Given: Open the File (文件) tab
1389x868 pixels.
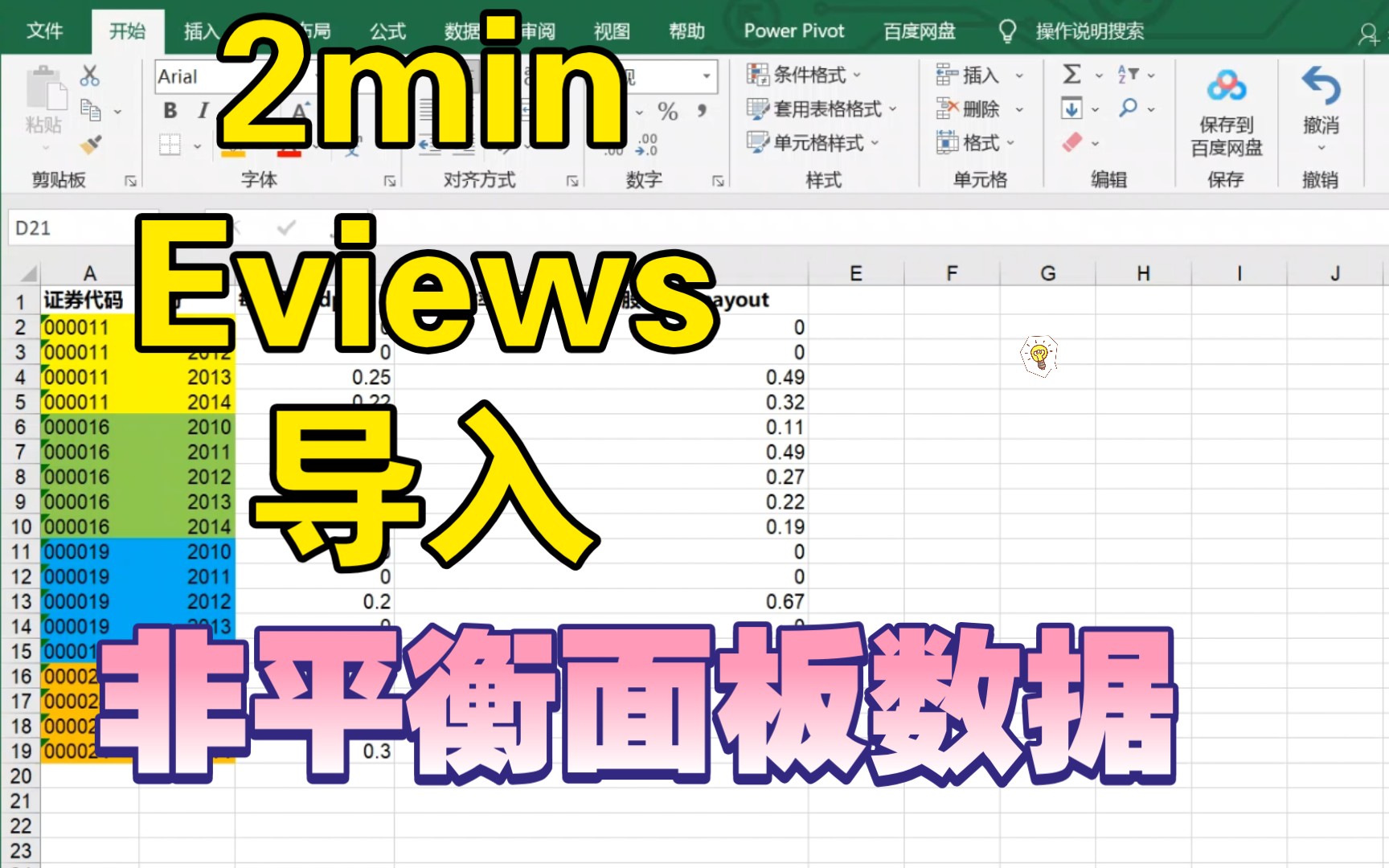Looking at the screenshot, I should point(44,31).
